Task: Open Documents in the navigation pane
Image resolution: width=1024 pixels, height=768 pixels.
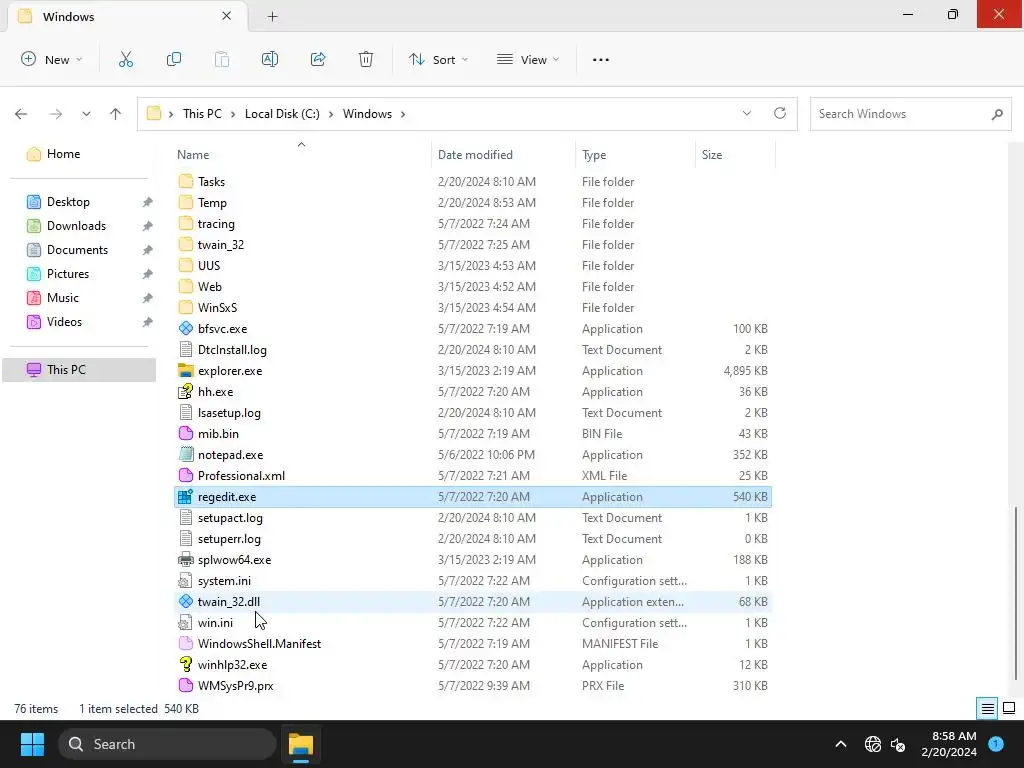Action: click(x=79, y=250)
